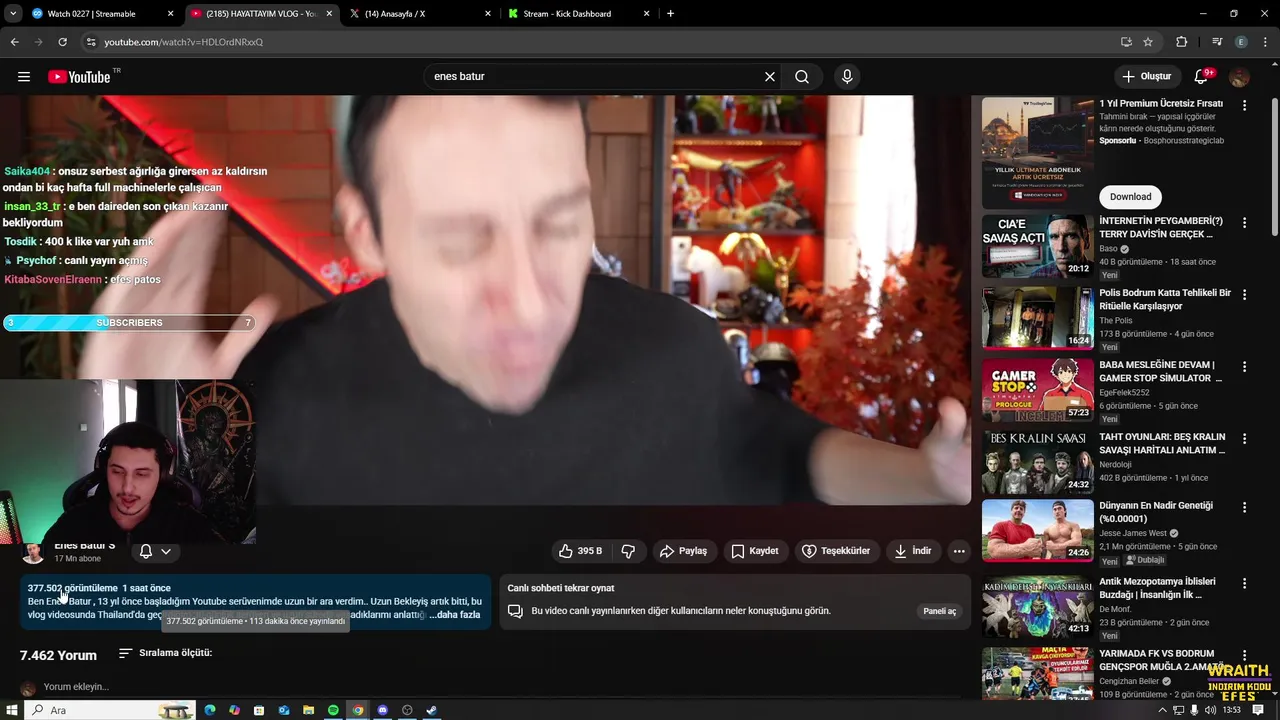Open Discord from the taskbar
1280x720 pixels.
[x=382, y=710]
